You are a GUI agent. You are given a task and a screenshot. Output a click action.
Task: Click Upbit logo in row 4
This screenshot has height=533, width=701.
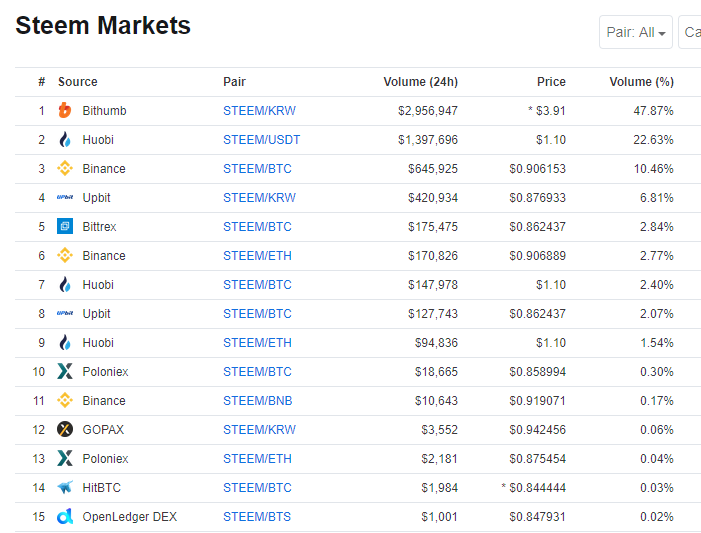click(x=65, y=197)
